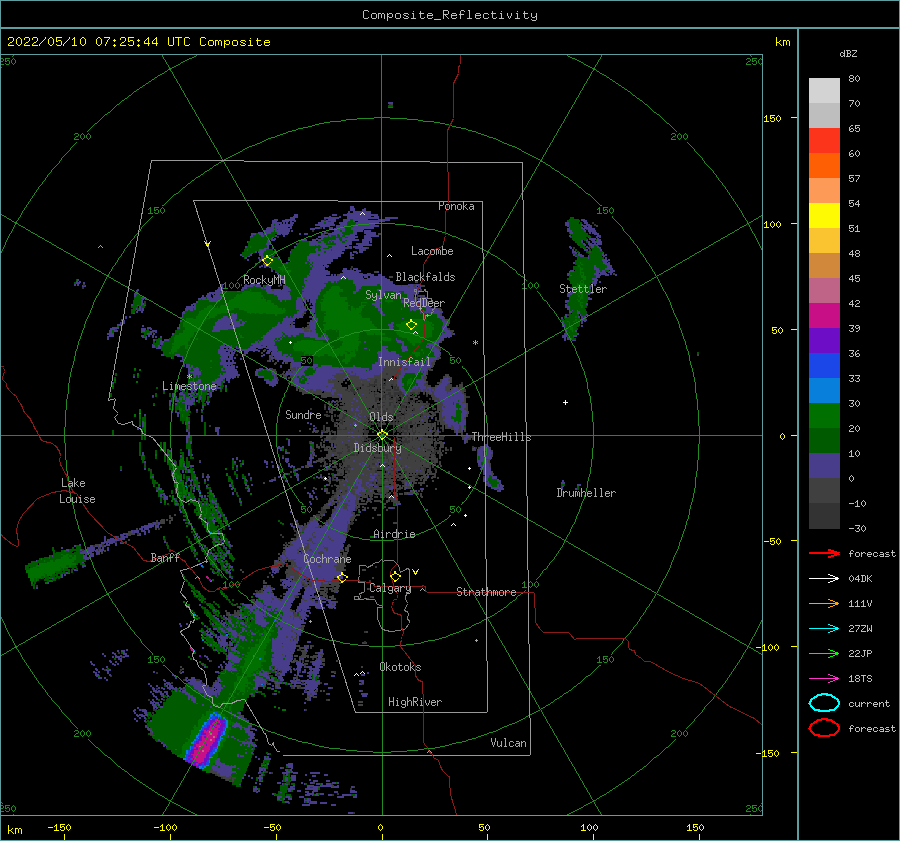Image resolution: width=900 pixels, height=841 pixels.
Task: Click the white 04DK arrow icon
Action: pos(824,578)
